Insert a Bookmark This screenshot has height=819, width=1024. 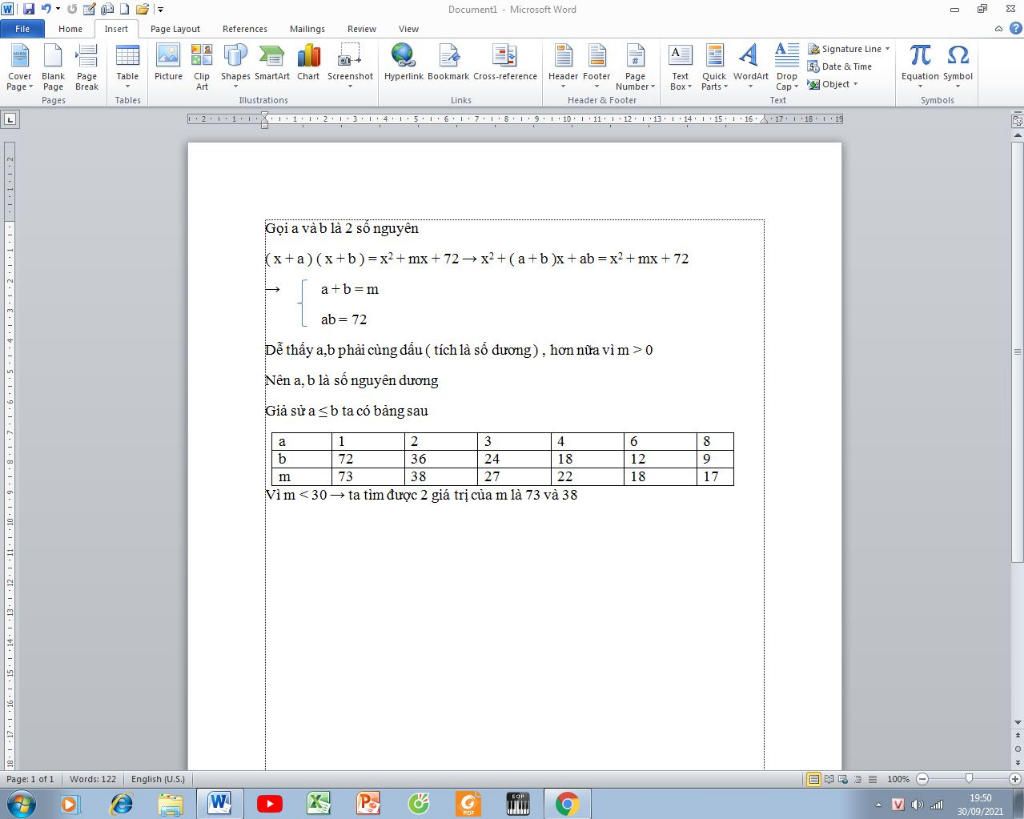[x=448, y=63]
